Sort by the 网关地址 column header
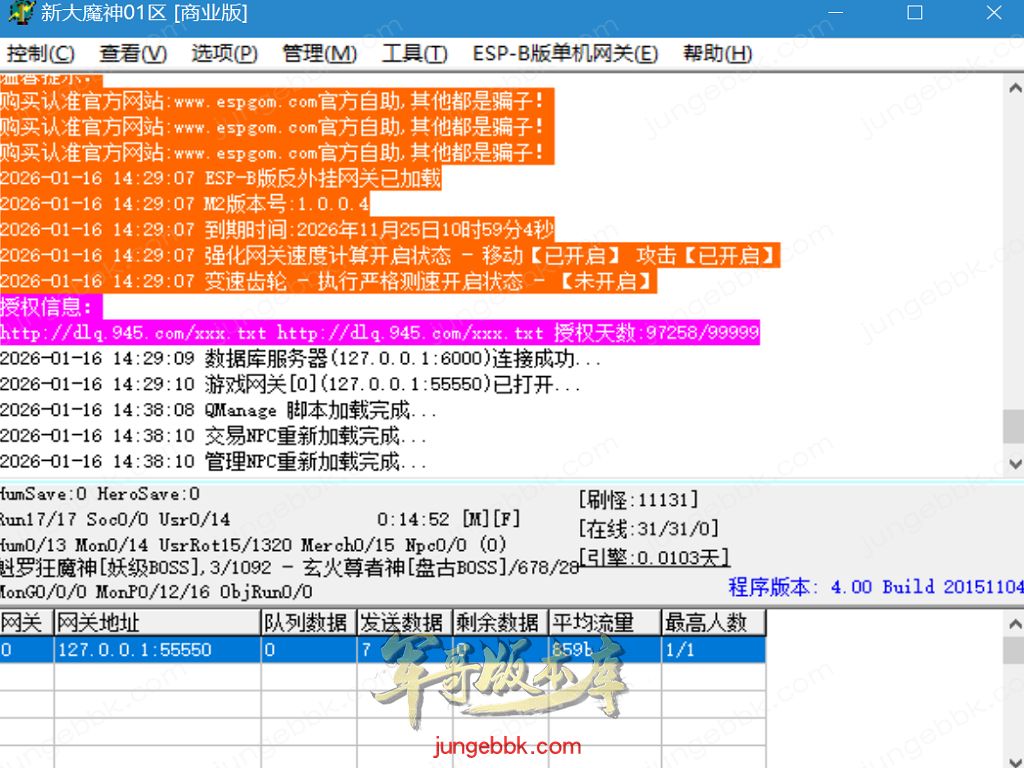The image size is (1024, 768). 156,623
